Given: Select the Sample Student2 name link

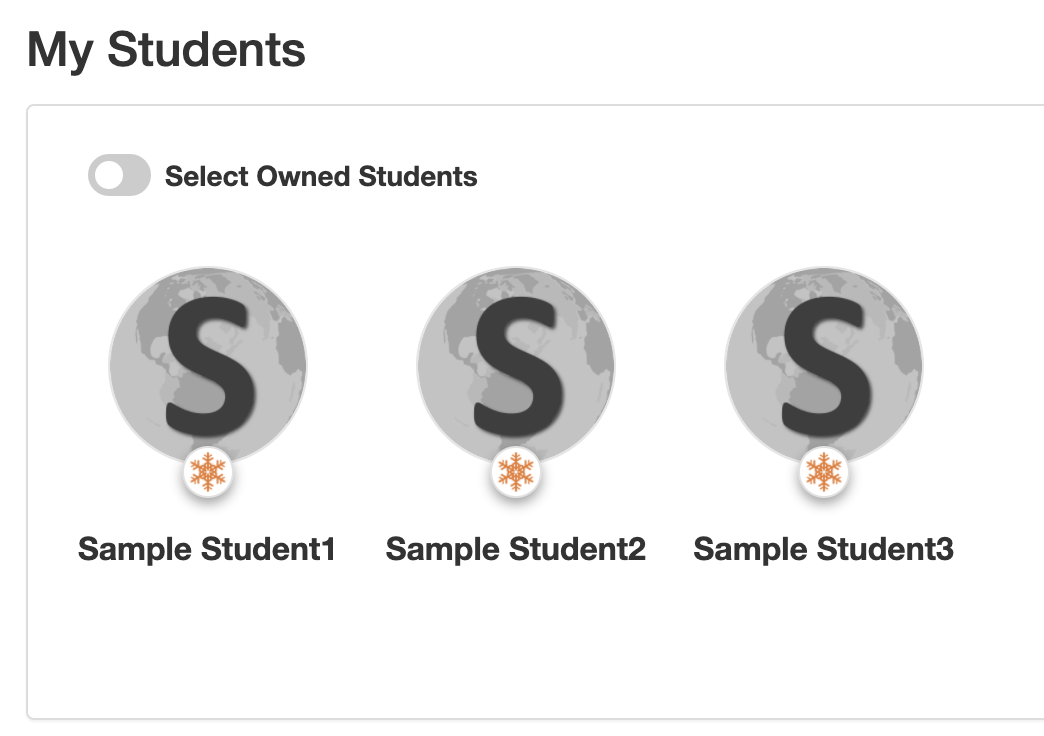Looking at the screenshot, I should pyautogui.click(x=516, y=550).
